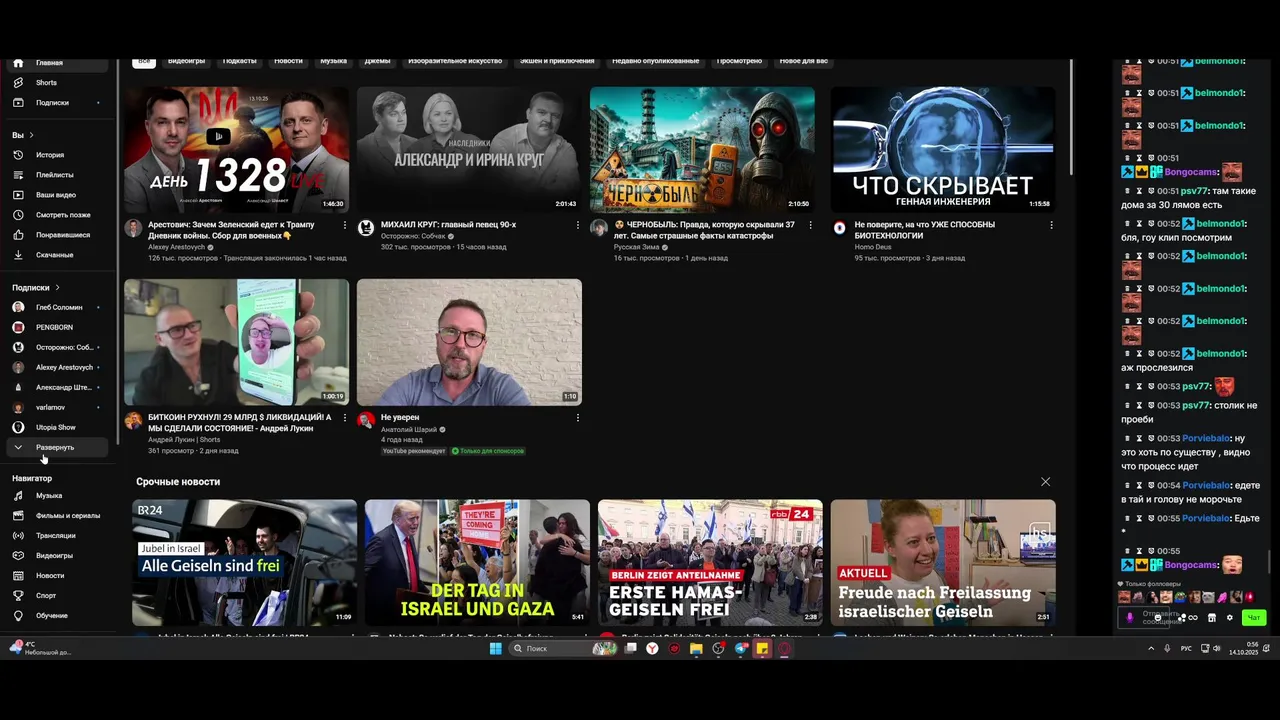Open Трансляции in Навигатор section
This screenshot has height=720, width=1280.
click(x=57, y=536)
